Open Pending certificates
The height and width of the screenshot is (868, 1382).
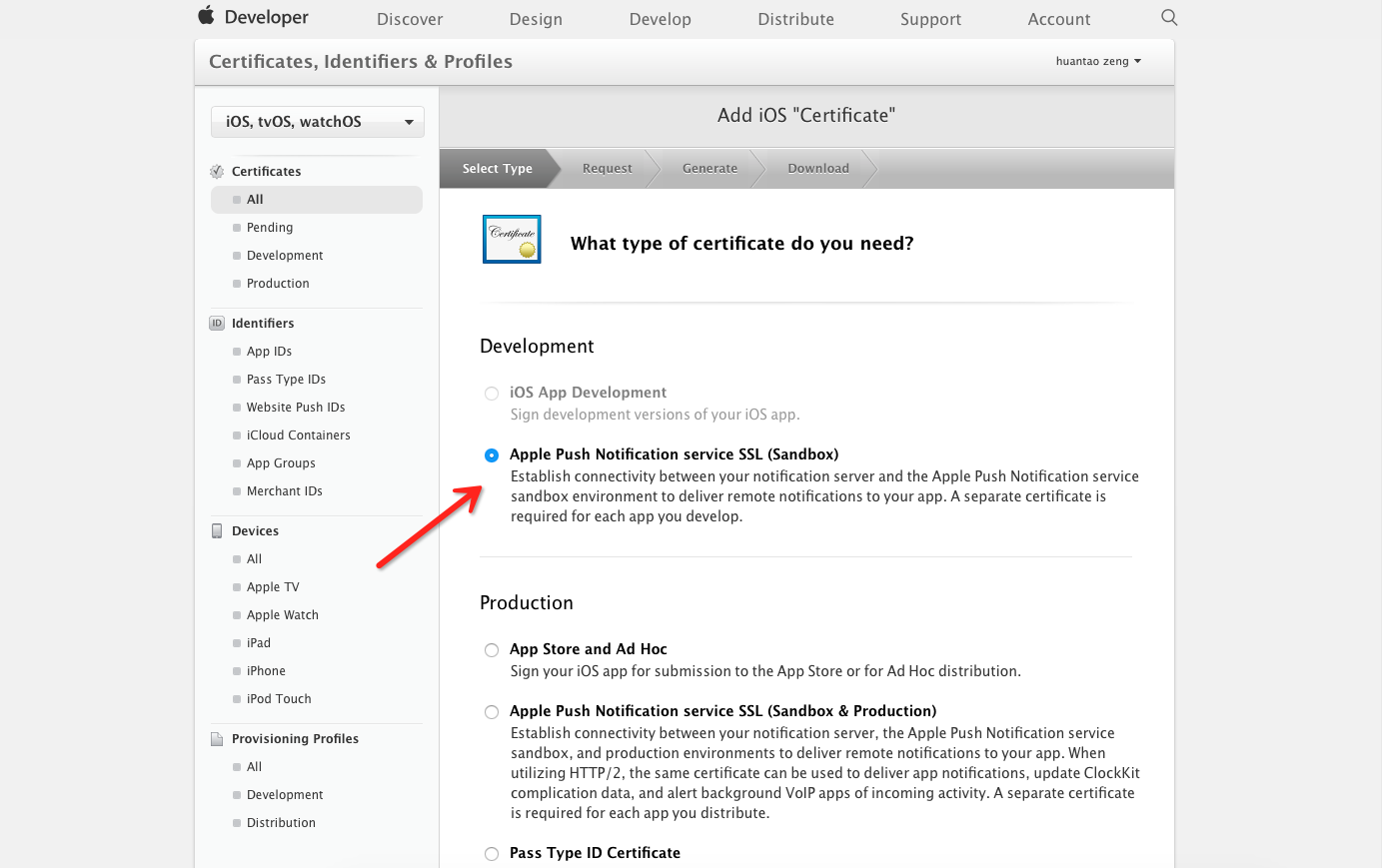[270, 228]
